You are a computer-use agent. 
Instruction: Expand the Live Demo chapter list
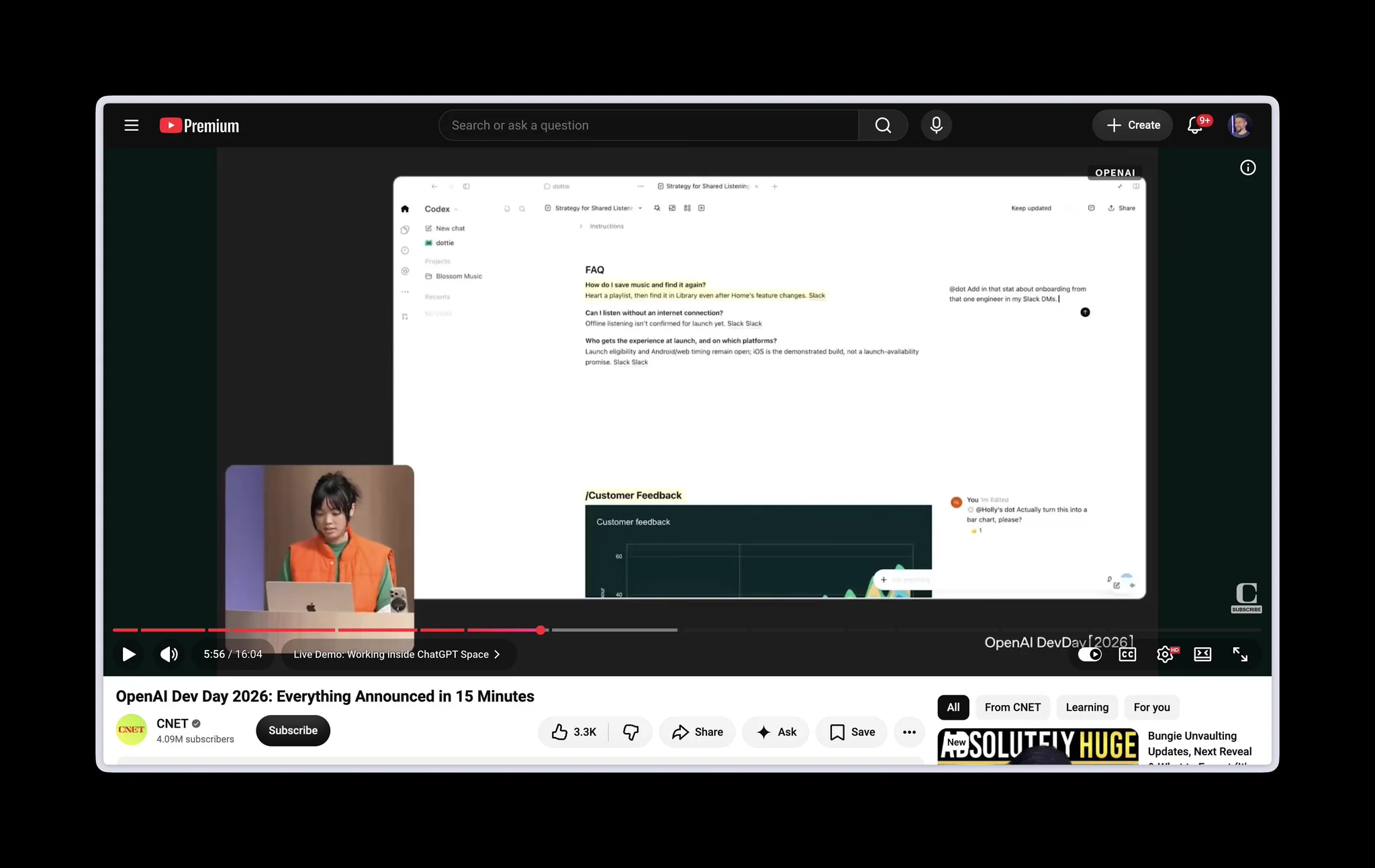[x=397, y=654]
